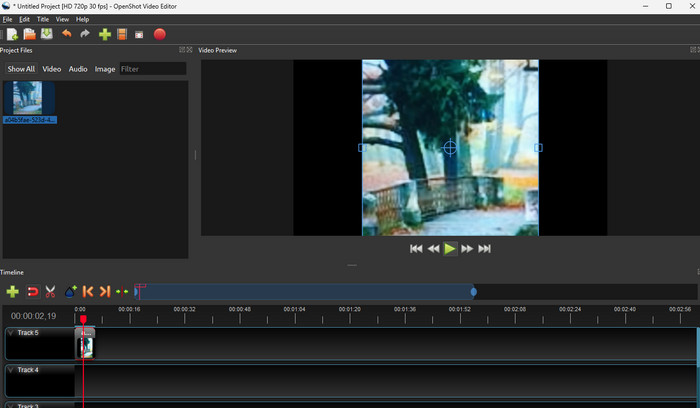The image size is (700, 408).
Task: Click right transform handle in preview
Action: tap(538, 148)
